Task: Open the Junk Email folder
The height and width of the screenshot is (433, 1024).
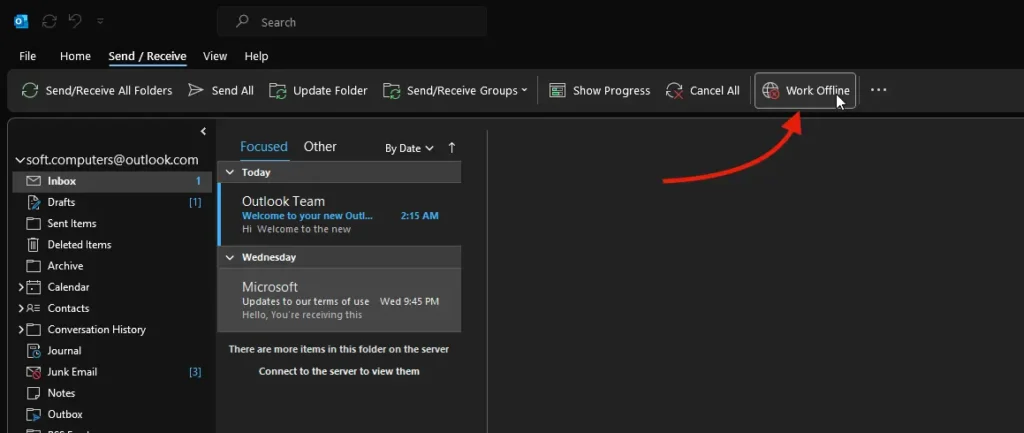Action: [x=72, y=372]
